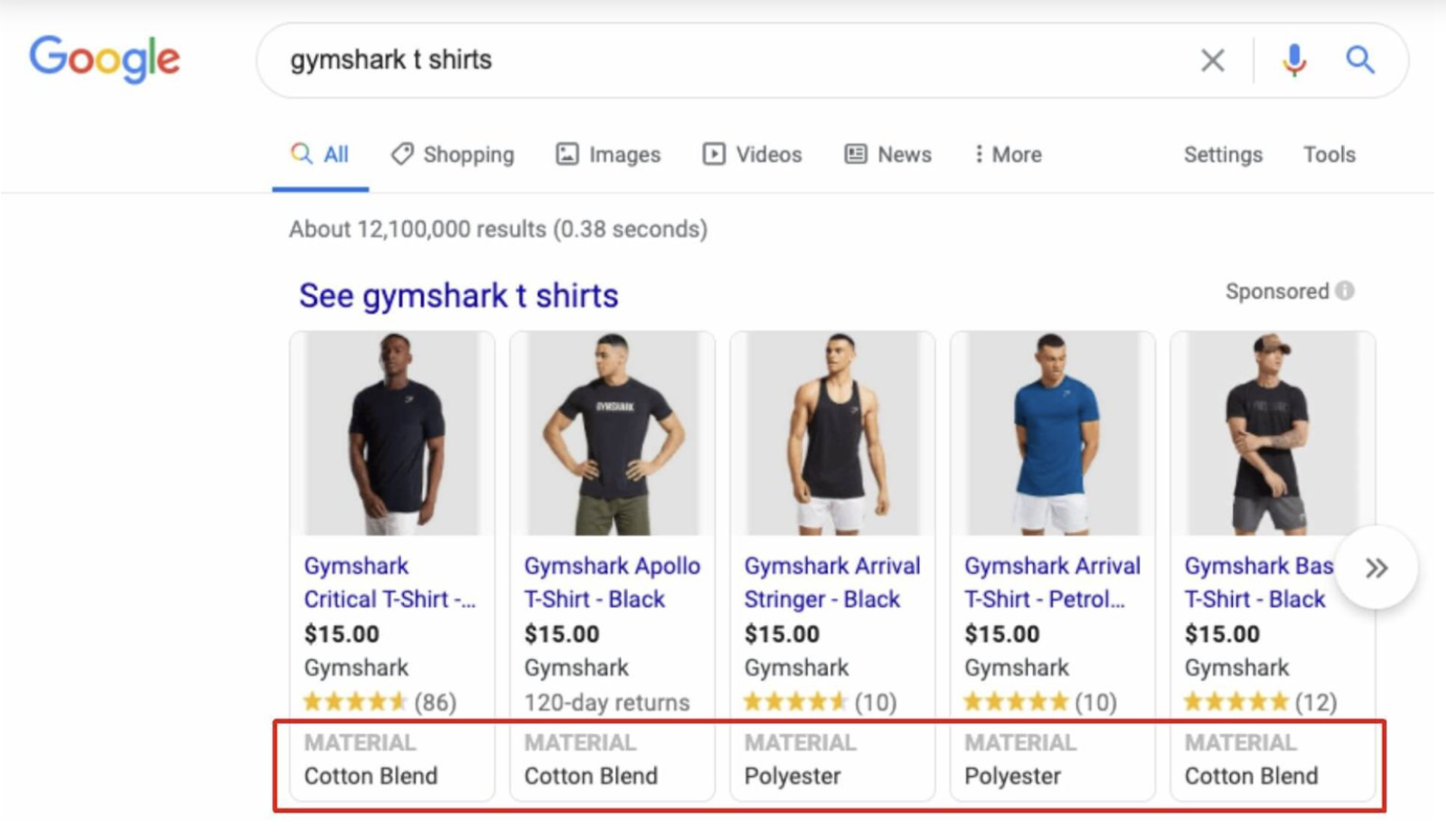
Task: Click the blue magnifier search icon
Action: [1360, 61]
